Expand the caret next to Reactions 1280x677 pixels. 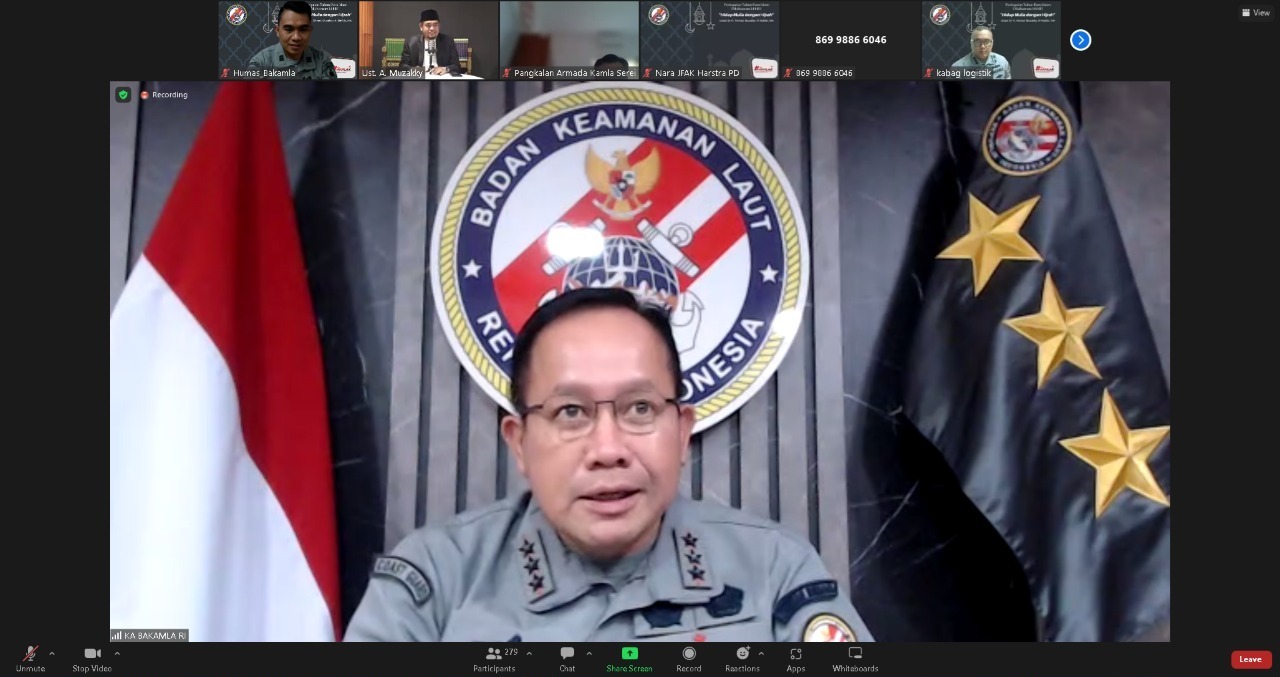761,654
